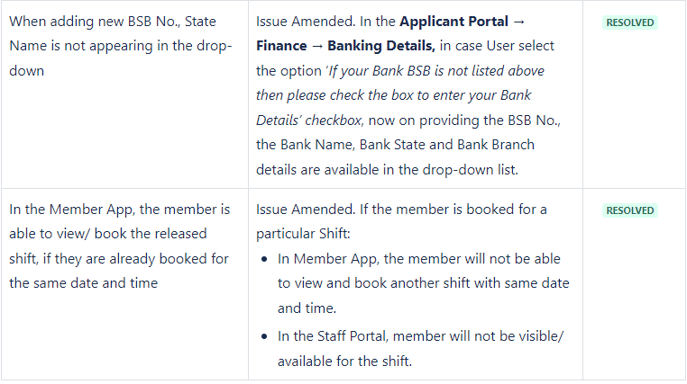The height and width of the screenshot is (384, 687).
Task: Click the RESOLVED badge for the BSB issue
Action: tap(630, 23)
